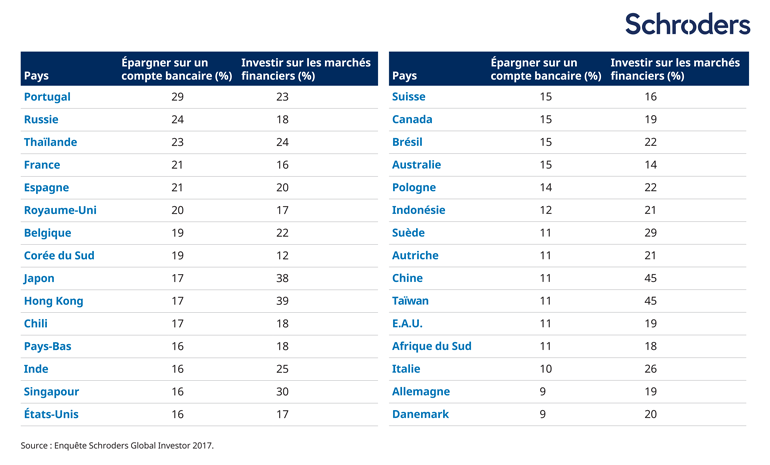Click the Allemagne country name
Viewport: 770px width, 465px height.
[421, 392]
